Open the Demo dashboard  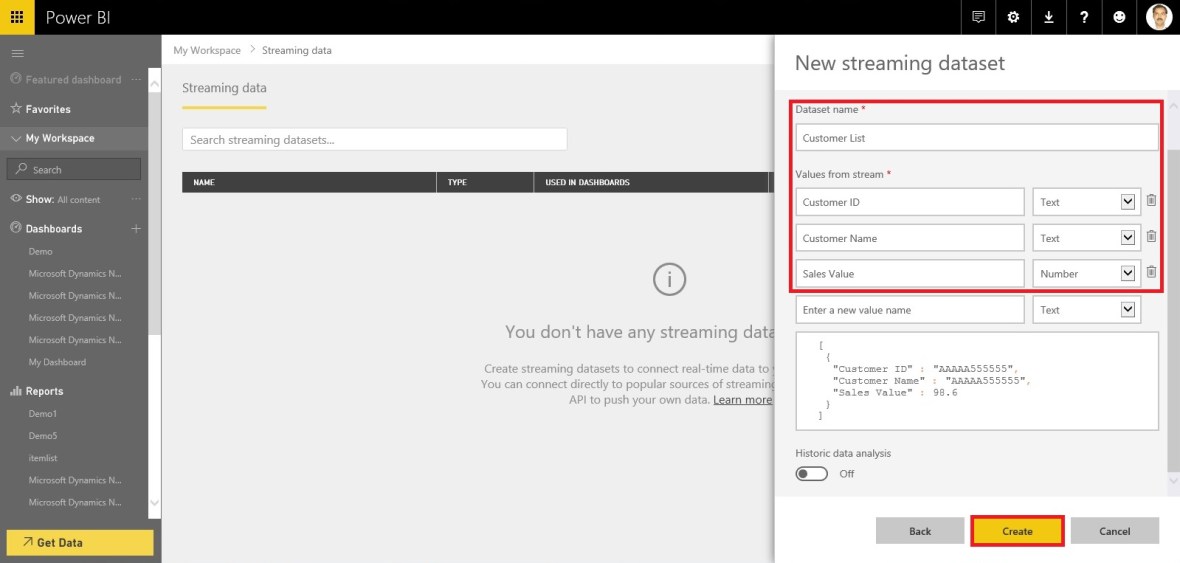point(41,251)
